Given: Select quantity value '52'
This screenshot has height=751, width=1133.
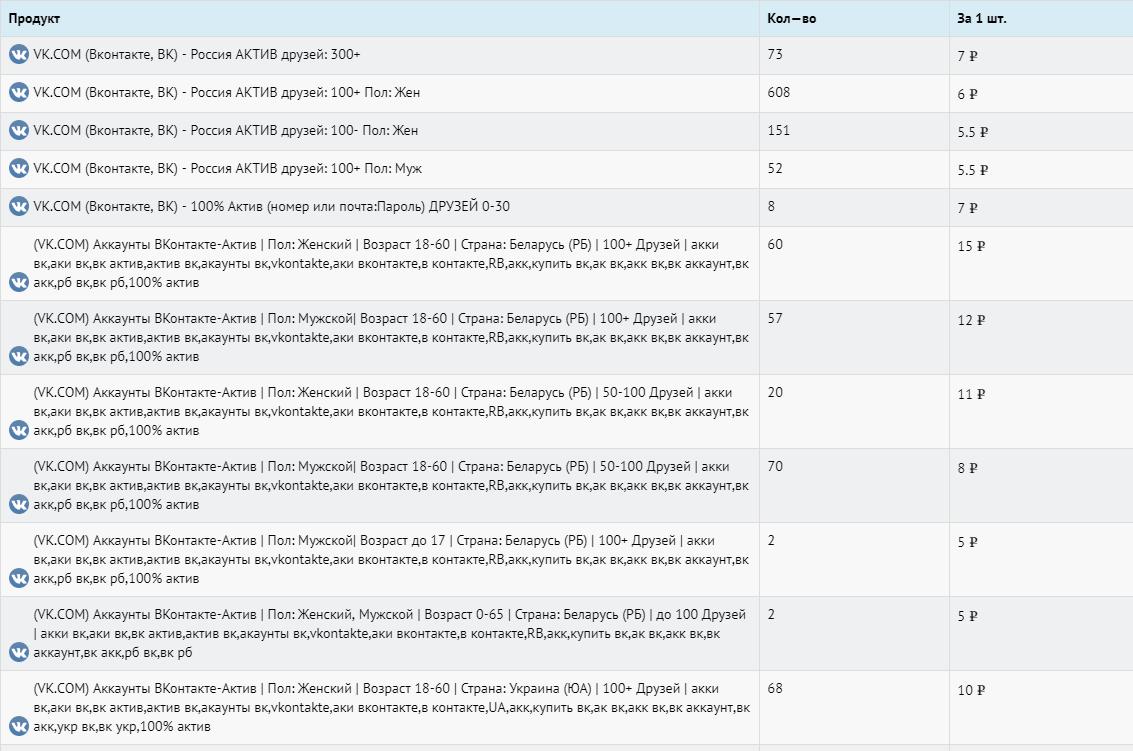Looking at the screenshot, I should [775, 168].
